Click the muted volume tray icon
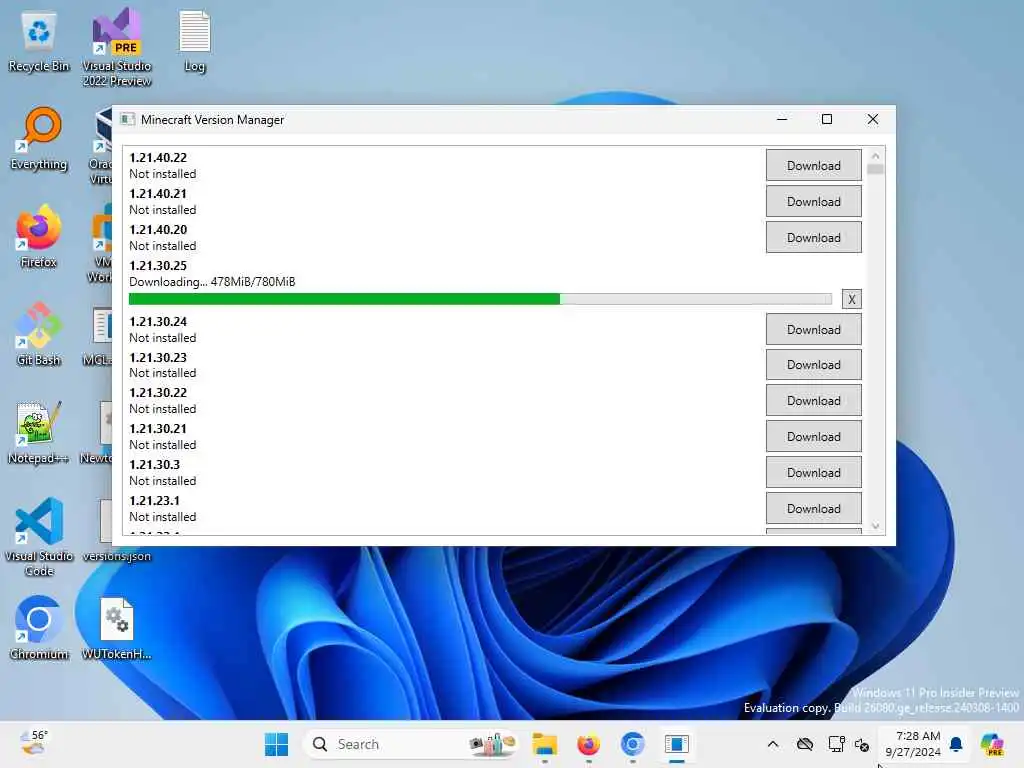This screenshot has width=1024, height=768. [x=862, y=744]
